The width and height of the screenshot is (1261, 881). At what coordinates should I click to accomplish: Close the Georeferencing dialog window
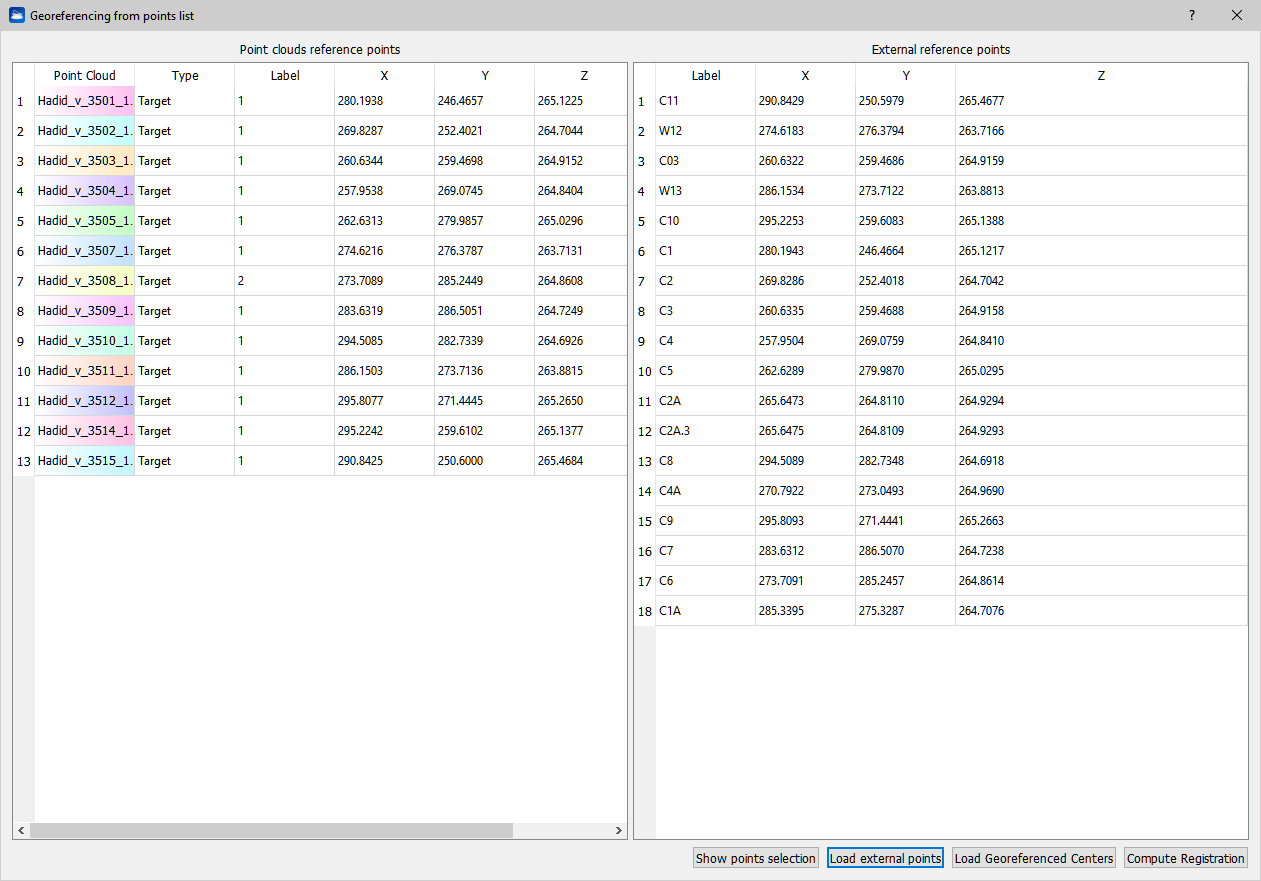(1237, 16)
